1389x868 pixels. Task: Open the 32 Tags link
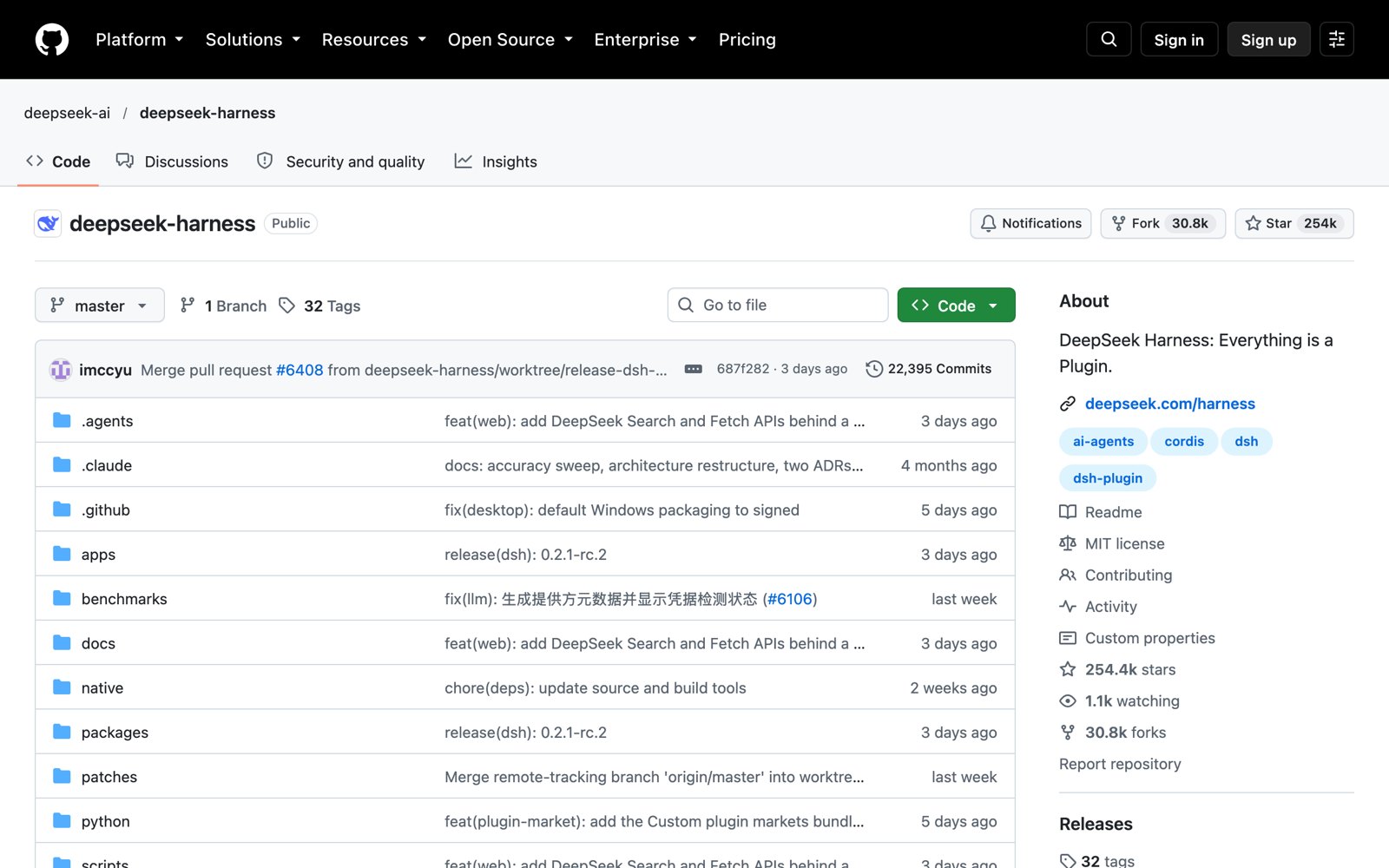pyautogui.click(x=319, y=306)
